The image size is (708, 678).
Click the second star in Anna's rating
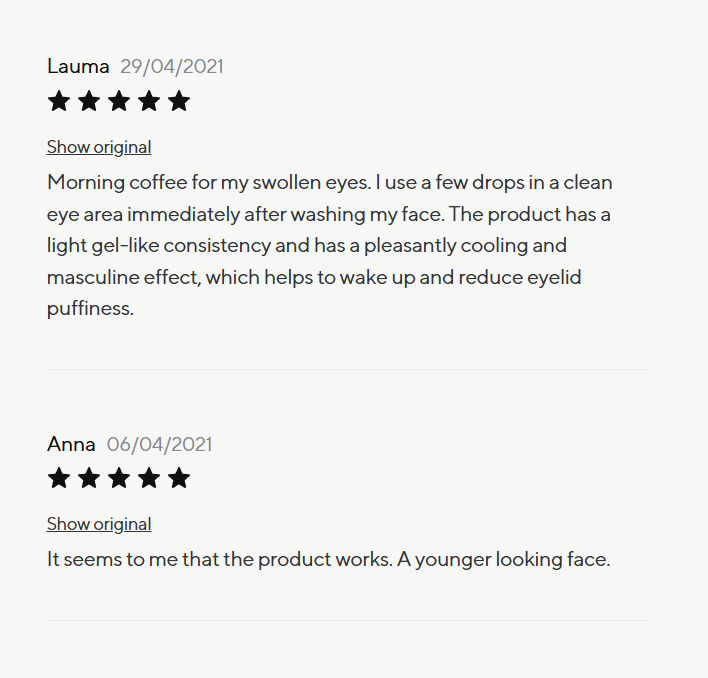(x=89, y=478)
